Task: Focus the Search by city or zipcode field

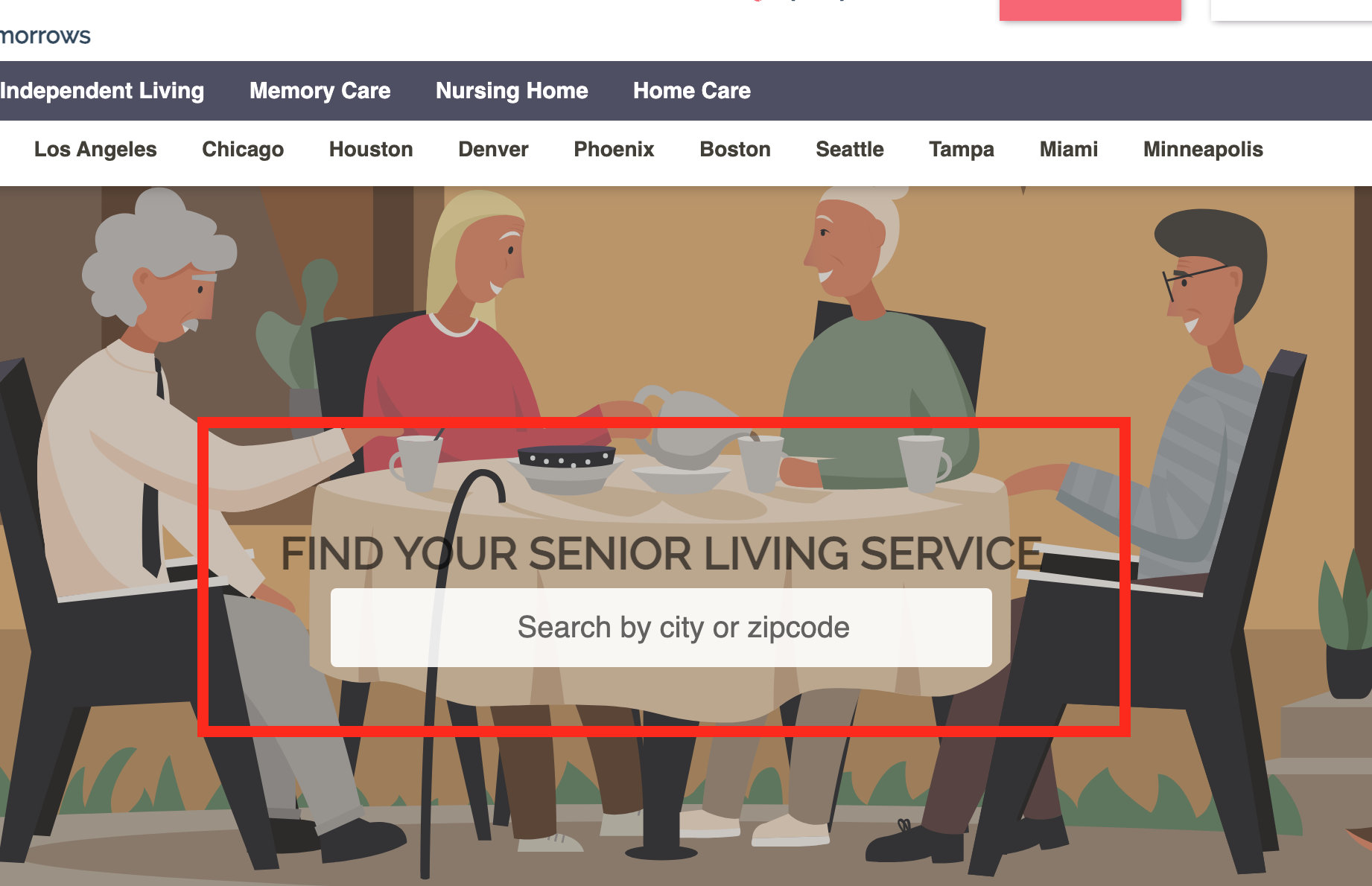Action: coord(661,628)
